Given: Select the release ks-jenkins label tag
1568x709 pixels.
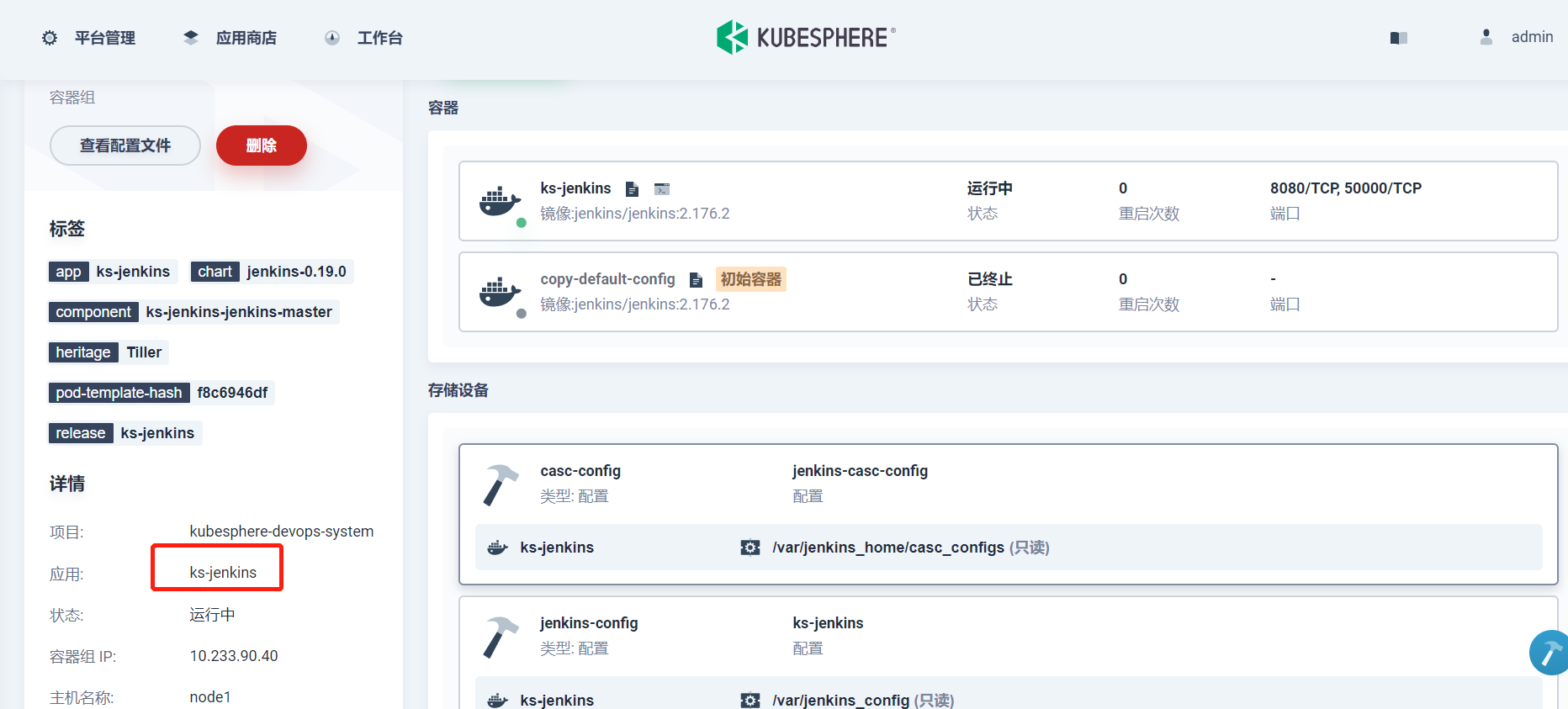Looking at the screenshot, I should [x=124, y=433].
